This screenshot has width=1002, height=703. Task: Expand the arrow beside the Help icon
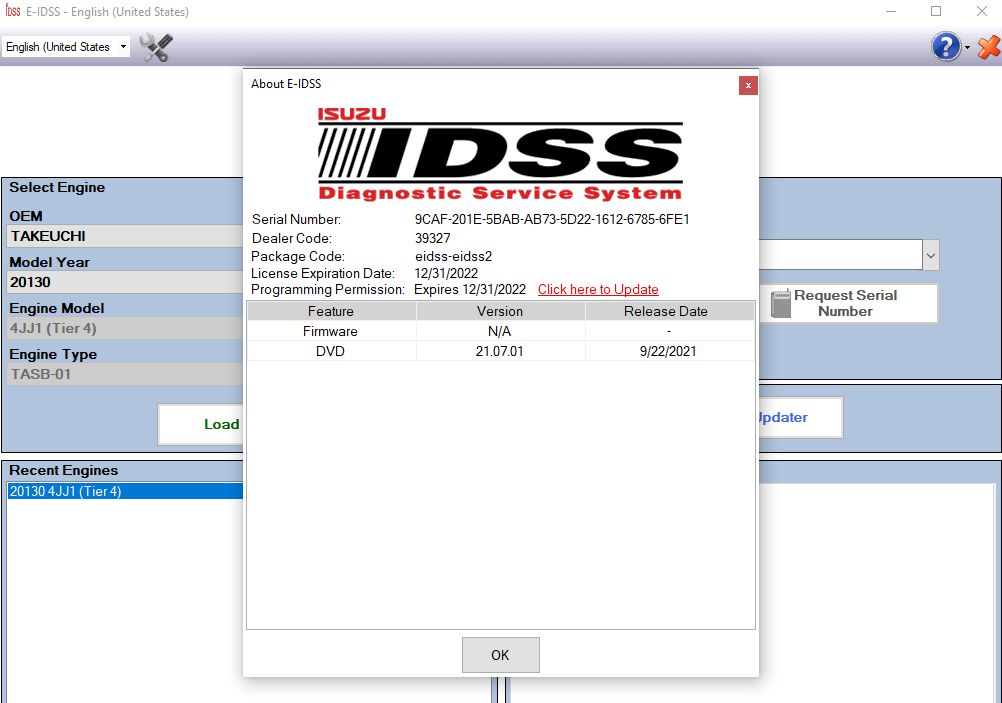pyautogui.click(x=967, y=48)
